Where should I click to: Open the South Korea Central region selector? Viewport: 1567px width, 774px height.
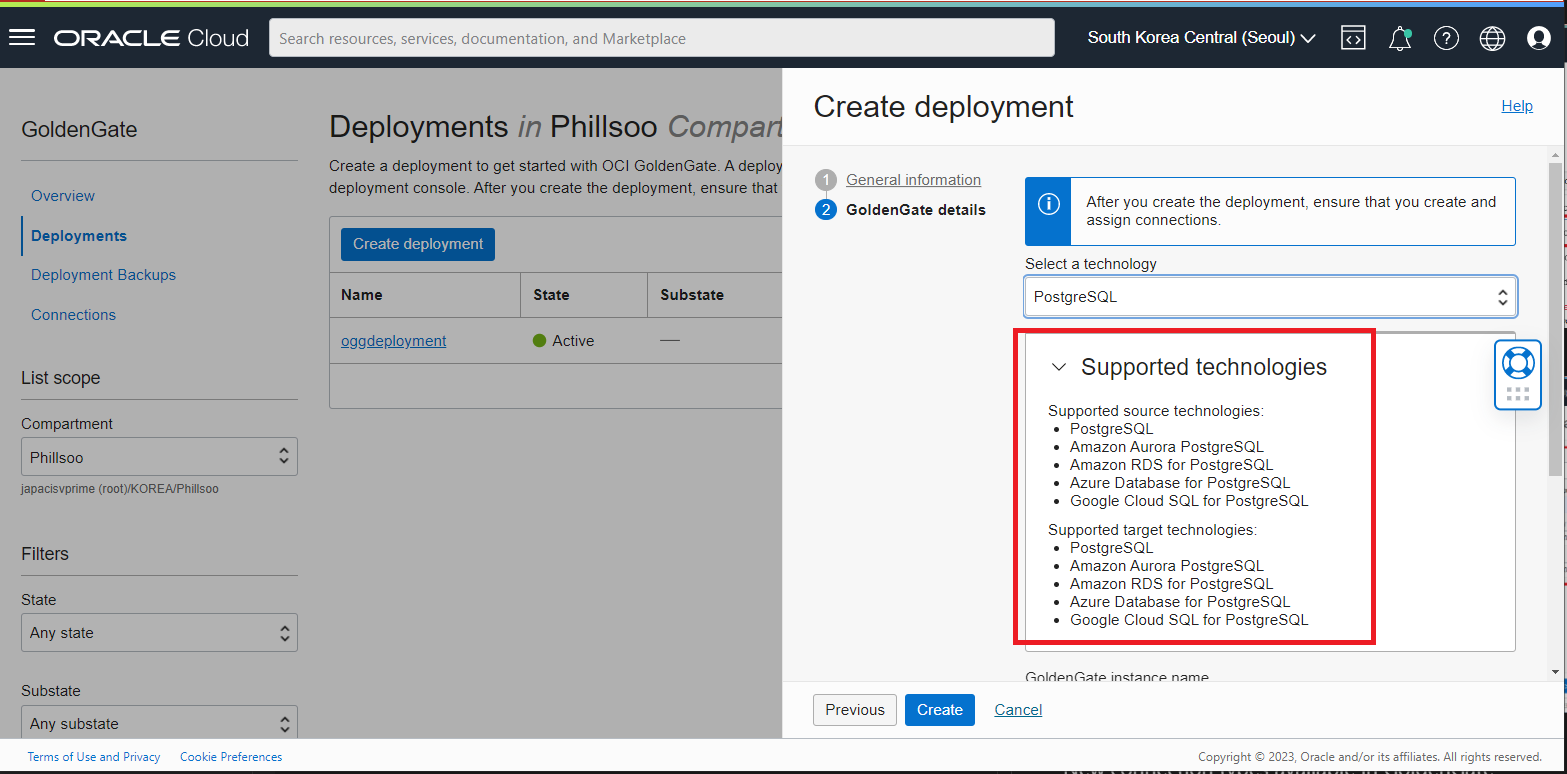1201,38
